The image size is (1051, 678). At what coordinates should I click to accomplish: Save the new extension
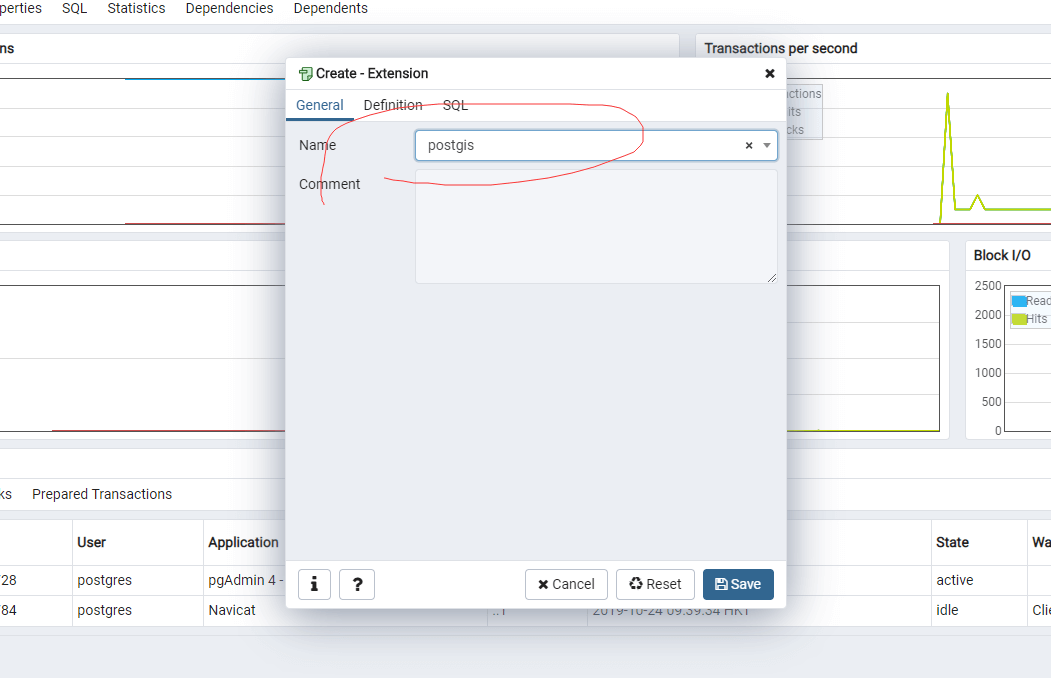coord(738,584)
